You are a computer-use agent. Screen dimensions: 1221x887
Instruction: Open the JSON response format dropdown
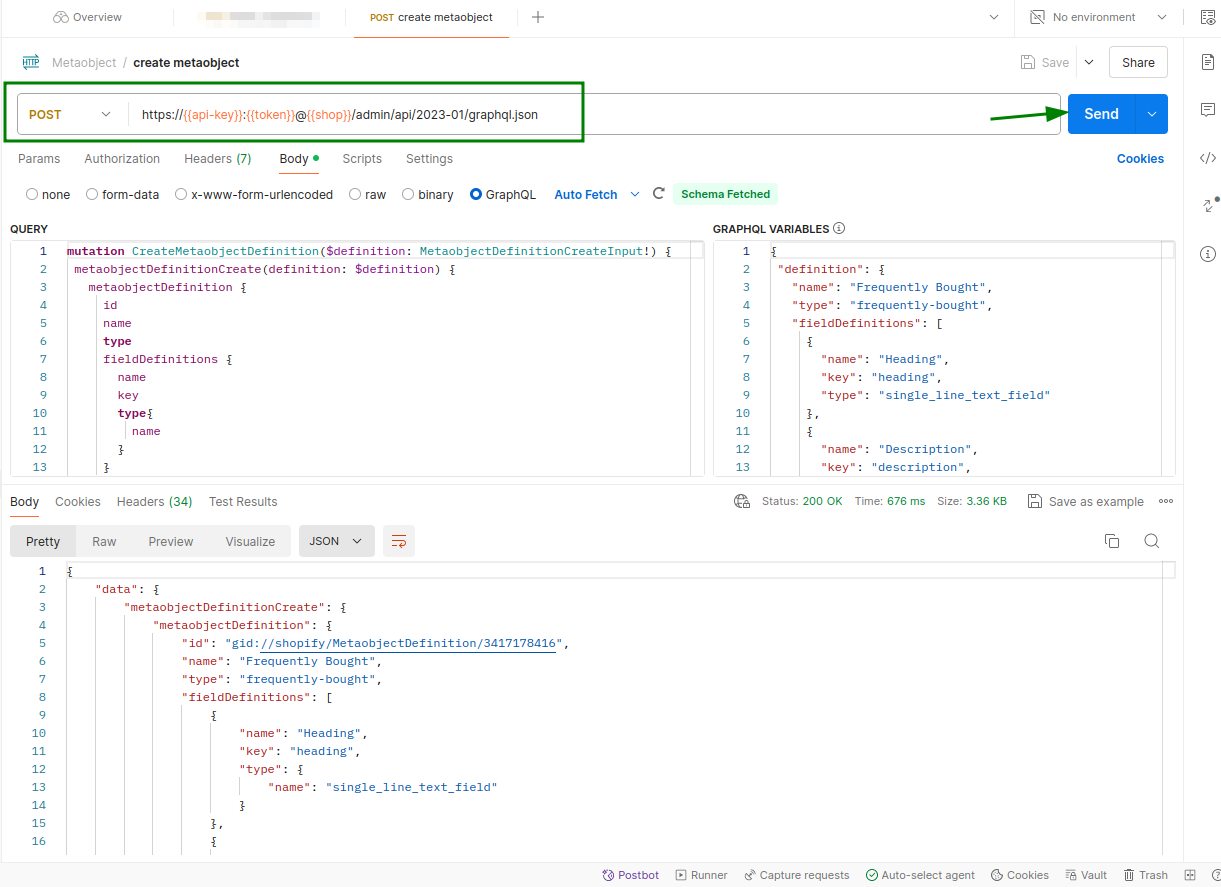point(336,540)
